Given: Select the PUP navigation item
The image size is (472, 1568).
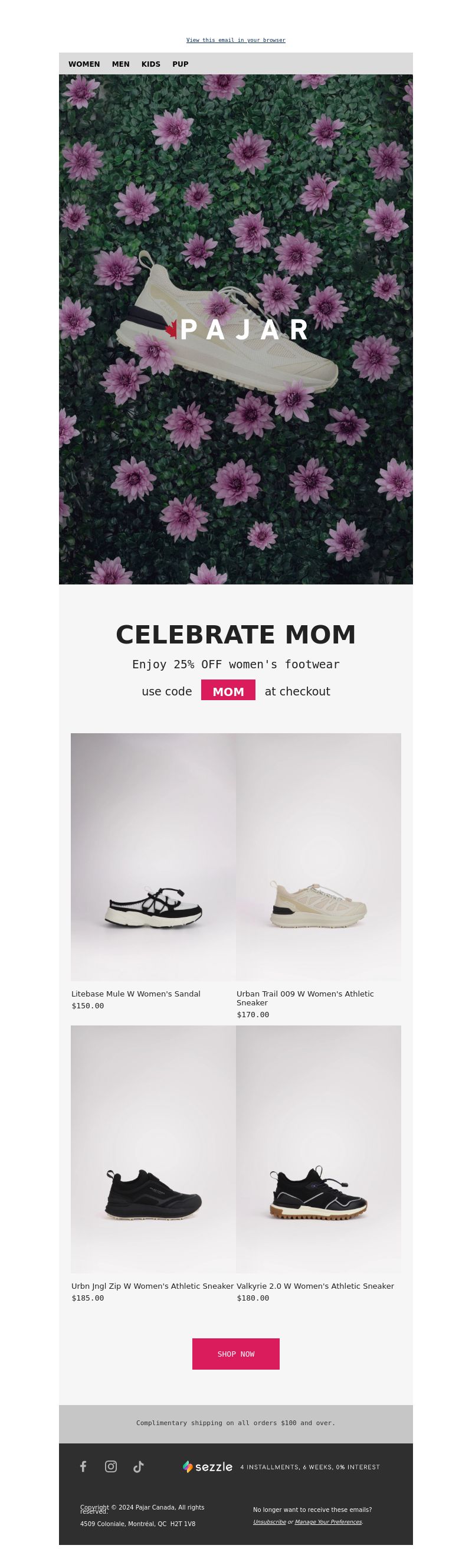Looking at the screenshot, I should click(180, 64).
